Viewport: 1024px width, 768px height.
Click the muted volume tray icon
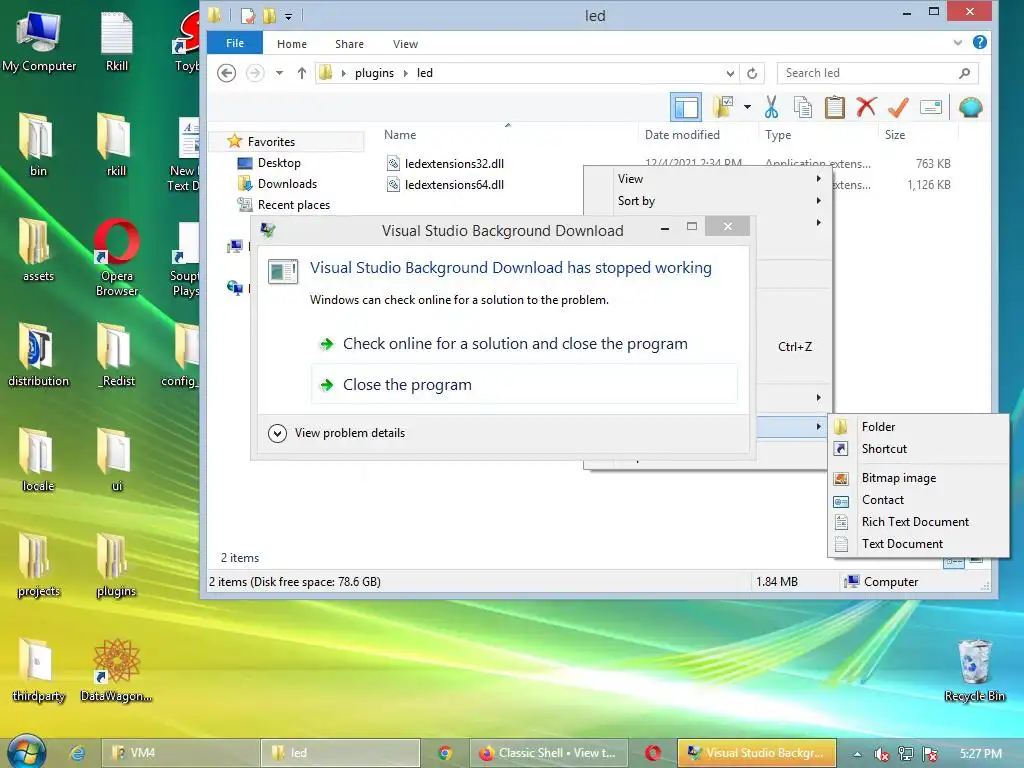pos(882,754)
